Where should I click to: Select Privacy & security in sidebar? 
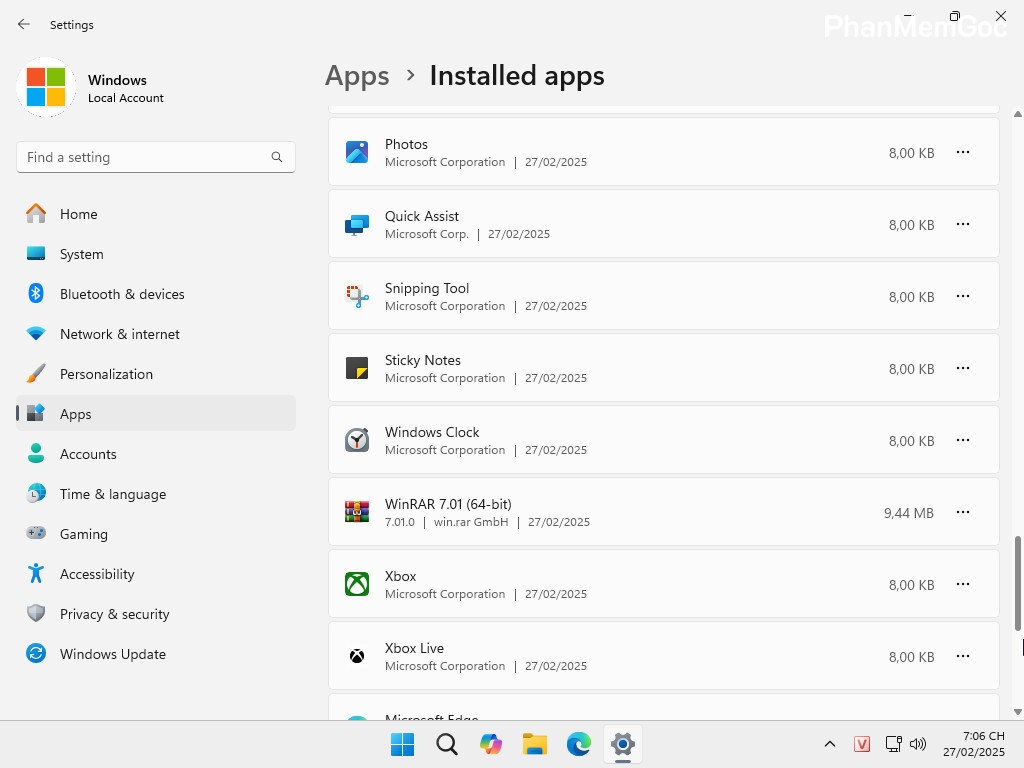[112, 614]
